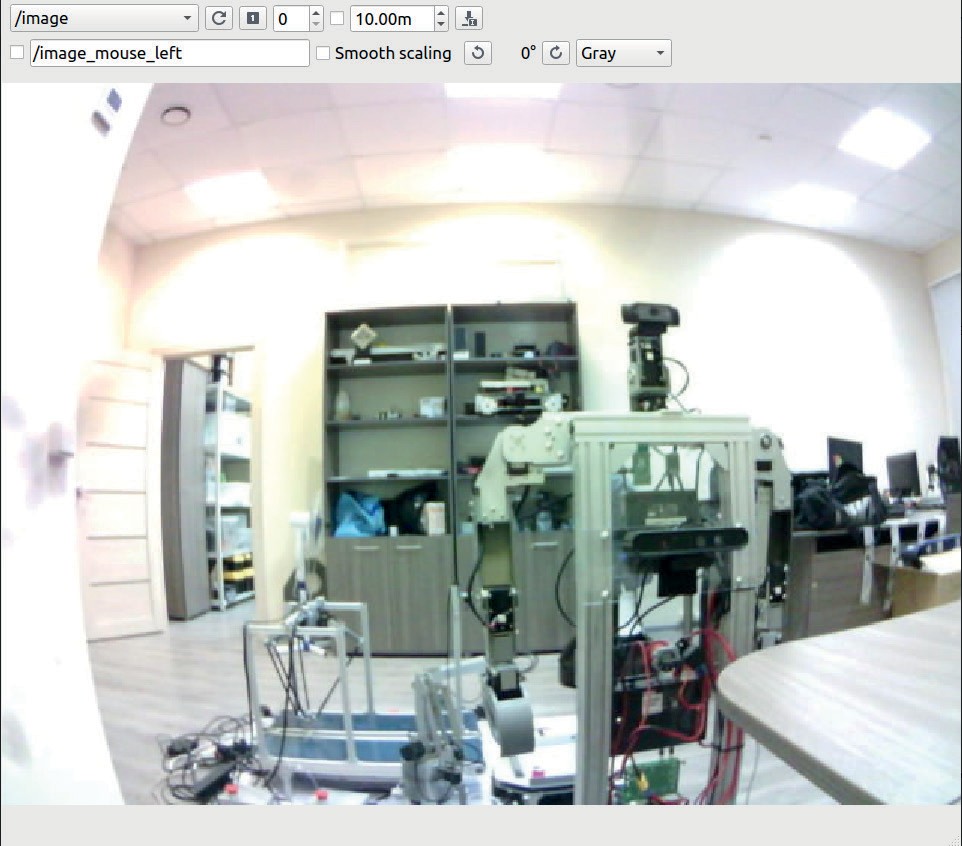This screenshot has height=846, width=962.
Task: Rotate image clockwise
Action: tap(556, 53)
